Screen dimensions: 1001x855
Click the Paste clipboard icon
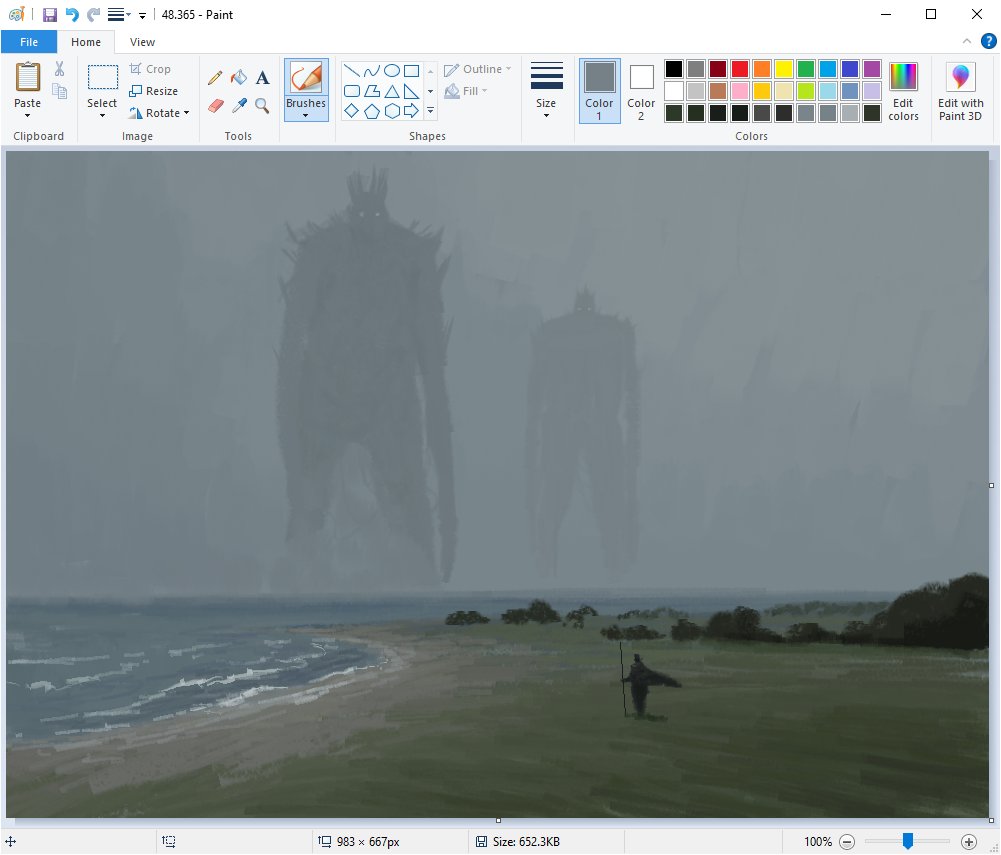(27, 77)
